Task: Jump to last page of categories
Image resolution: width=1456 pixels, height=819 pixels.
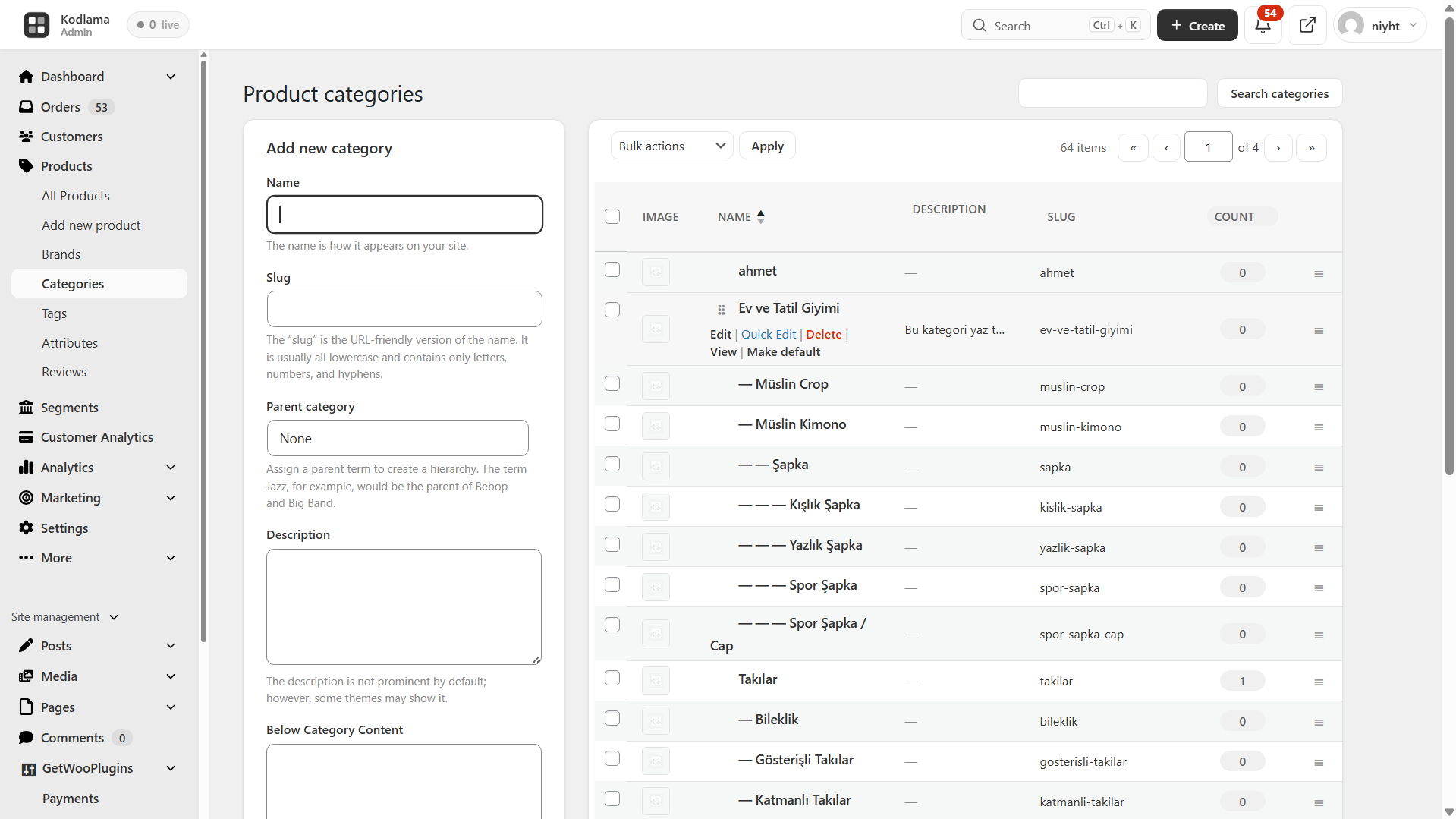Action: click(x=1311, y=147)
